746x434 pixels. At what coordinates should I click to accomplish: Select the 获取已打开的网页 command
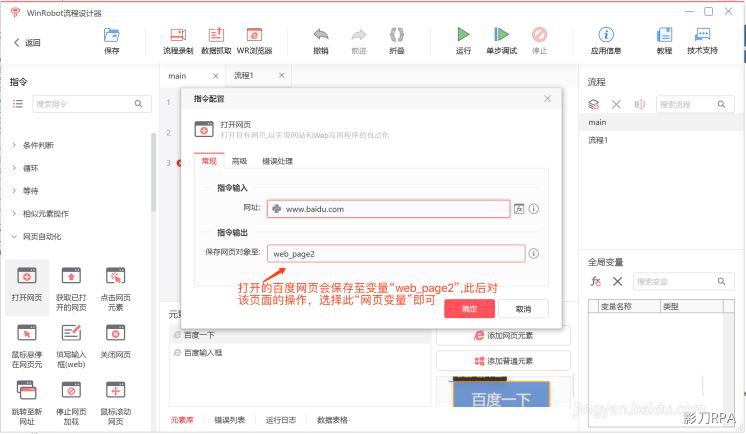click(x=71, y=289)
